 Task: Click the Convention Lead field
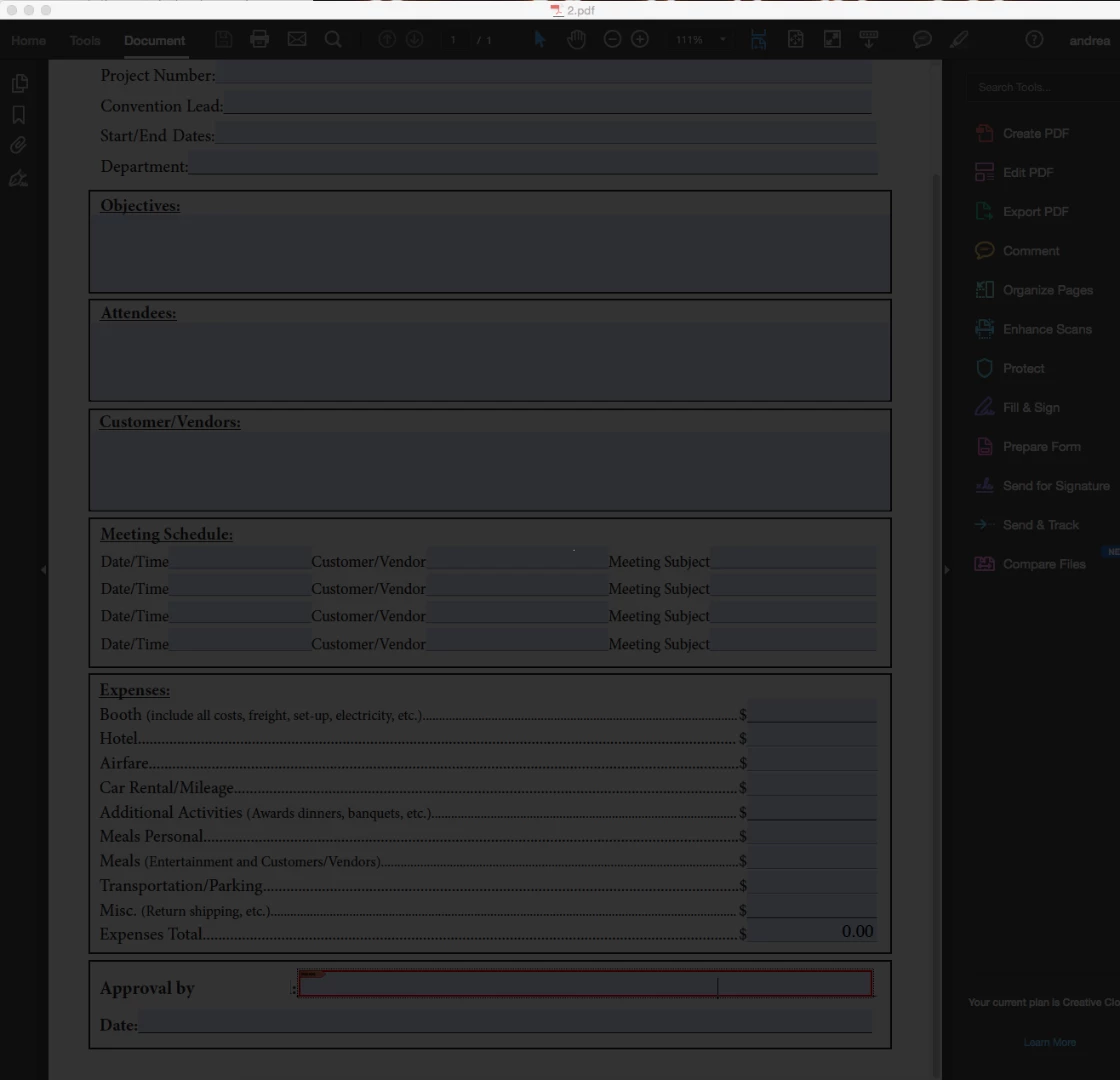coord(547,104)
